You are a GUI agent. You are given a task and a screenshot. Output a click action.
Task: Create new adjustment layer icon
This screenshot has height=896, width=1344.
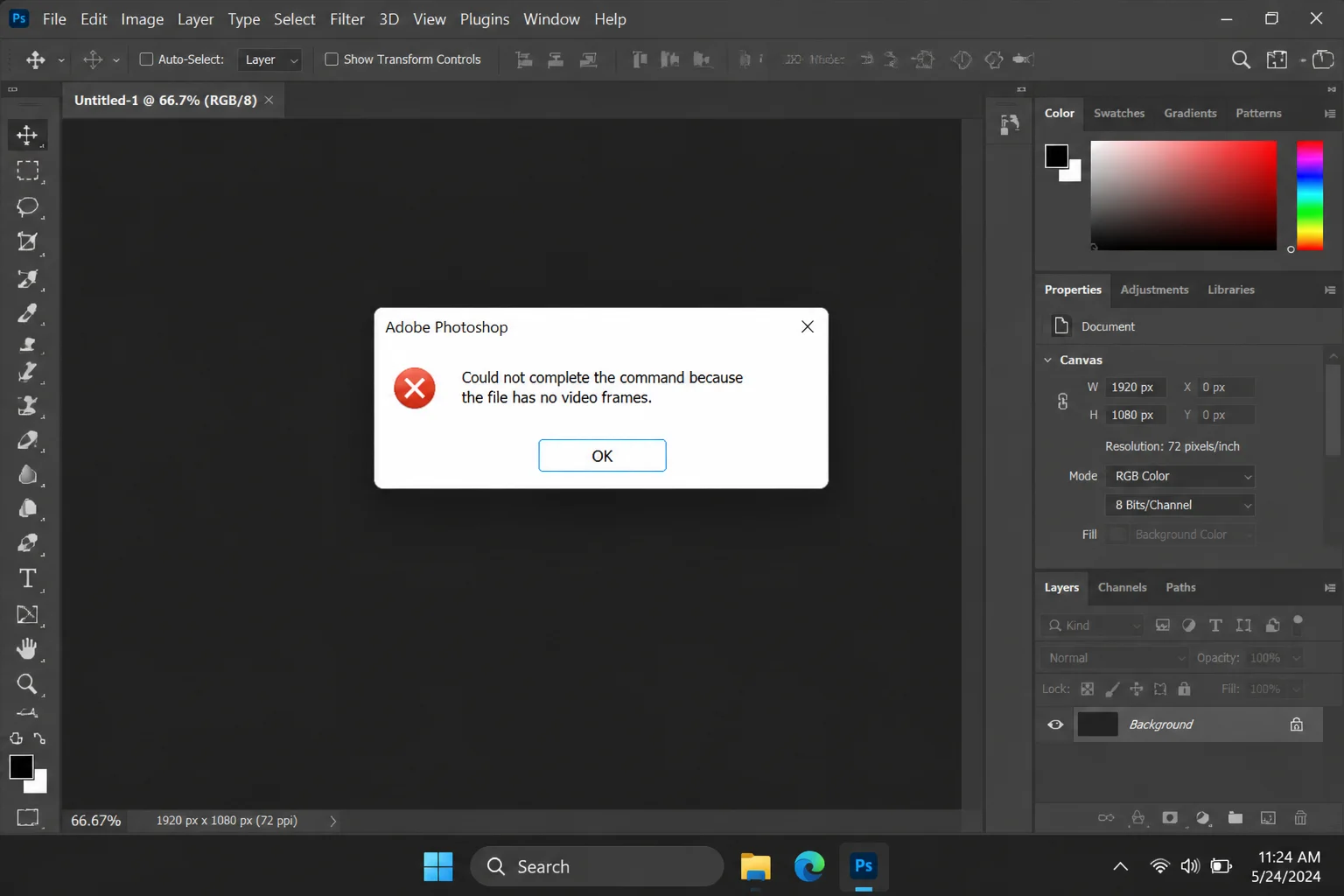1203,818
